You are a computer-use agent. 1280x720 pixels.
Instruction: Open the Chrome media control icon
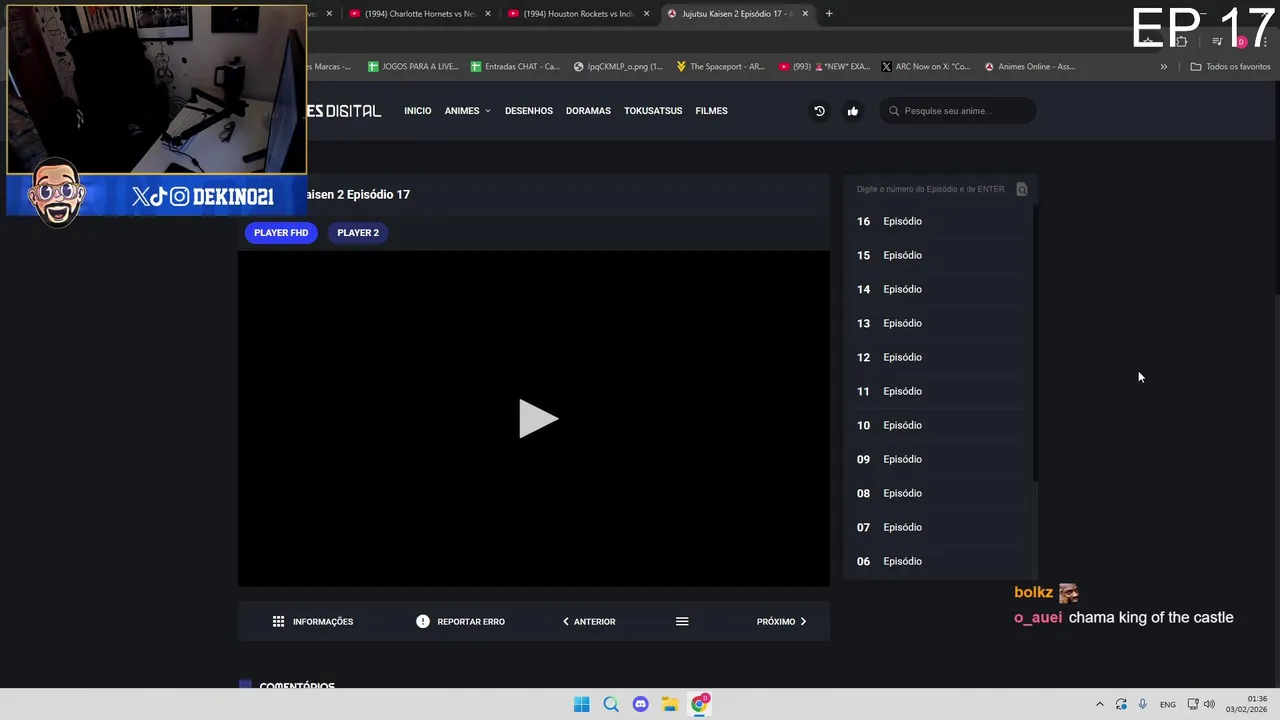tap(1217, 41)
